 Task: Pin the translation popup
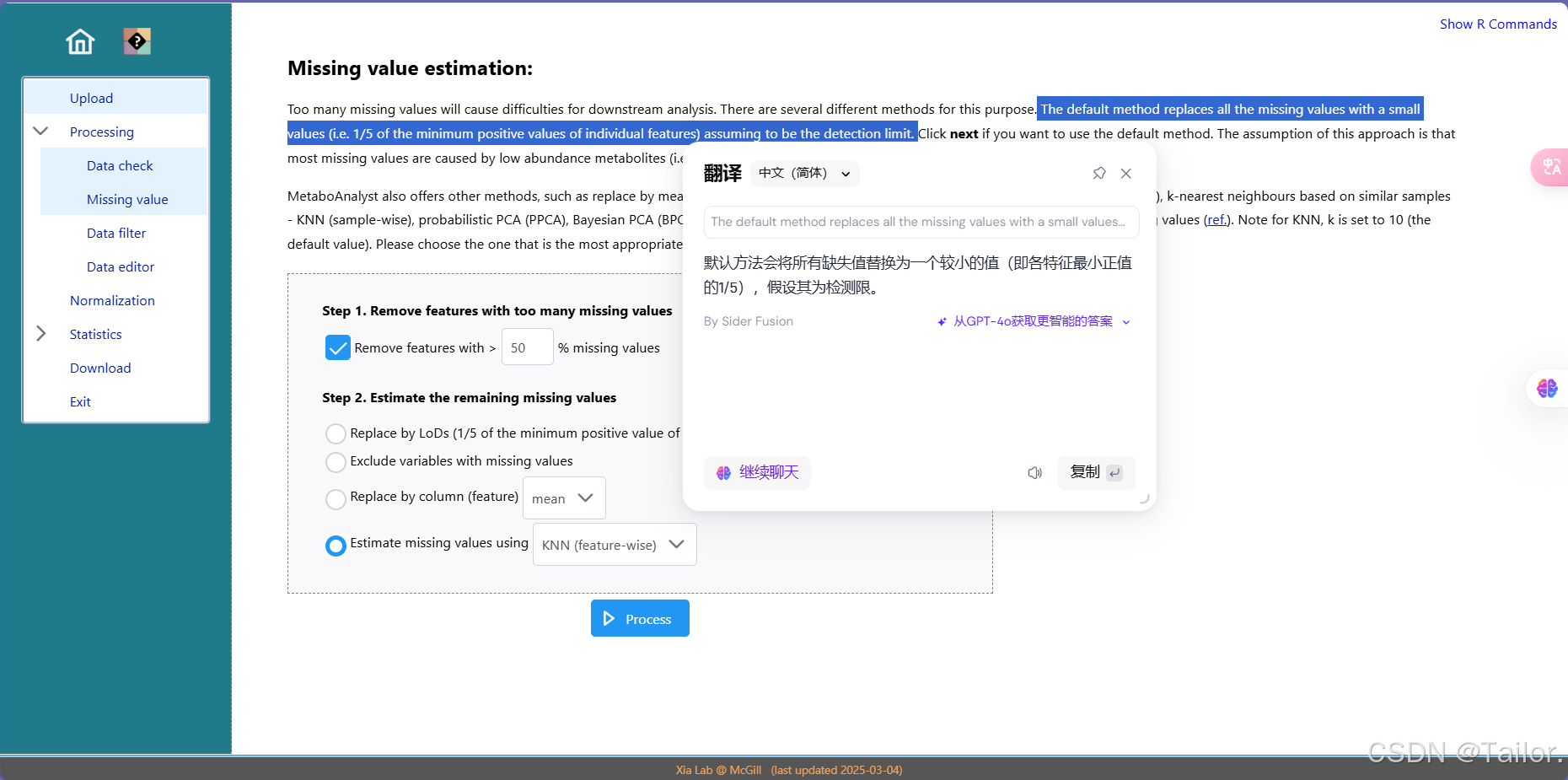click(x=1099, y=173)
